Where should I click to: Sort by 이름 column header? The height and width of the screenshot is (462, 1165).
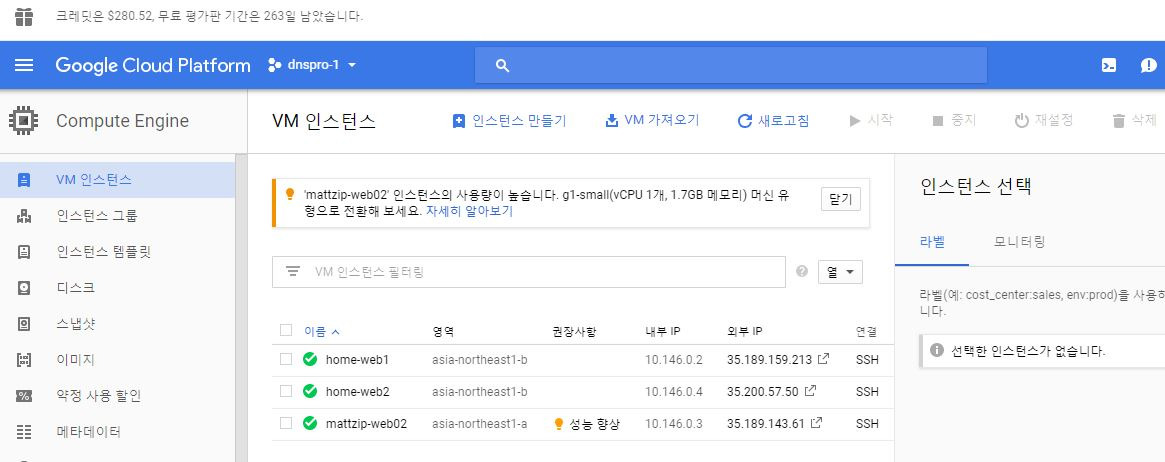coord(322,331)
